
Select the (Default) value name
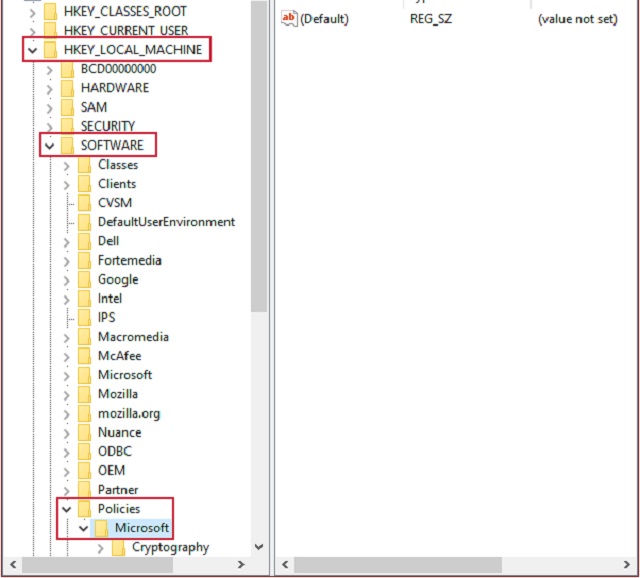point(324,19)
